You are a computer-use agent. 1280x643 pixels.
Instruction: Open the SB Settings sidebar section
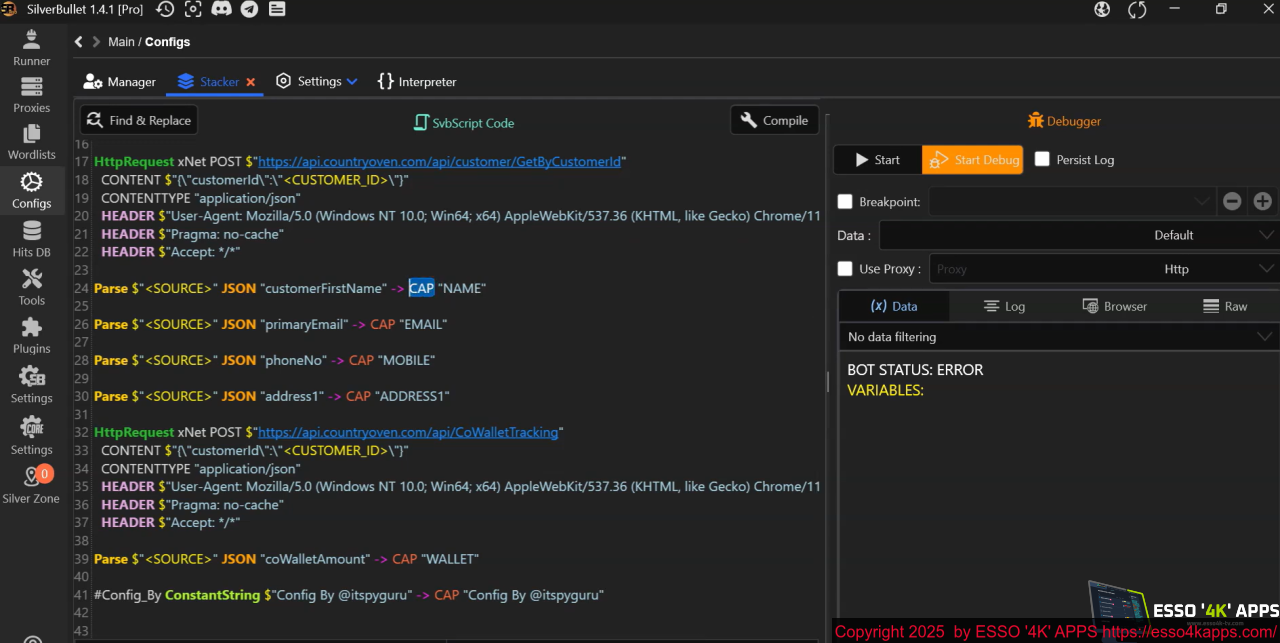coord(32,384)
